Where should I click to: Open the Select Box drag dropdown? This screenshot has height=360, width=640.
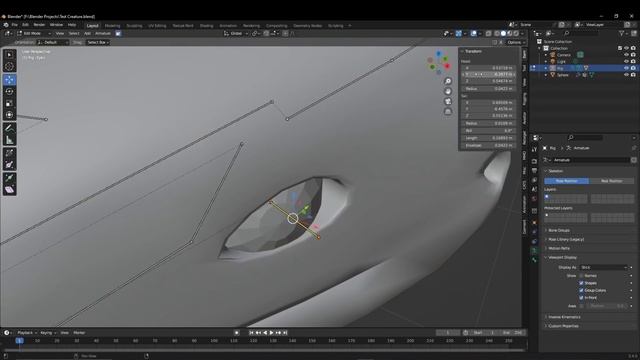[98, 42]
